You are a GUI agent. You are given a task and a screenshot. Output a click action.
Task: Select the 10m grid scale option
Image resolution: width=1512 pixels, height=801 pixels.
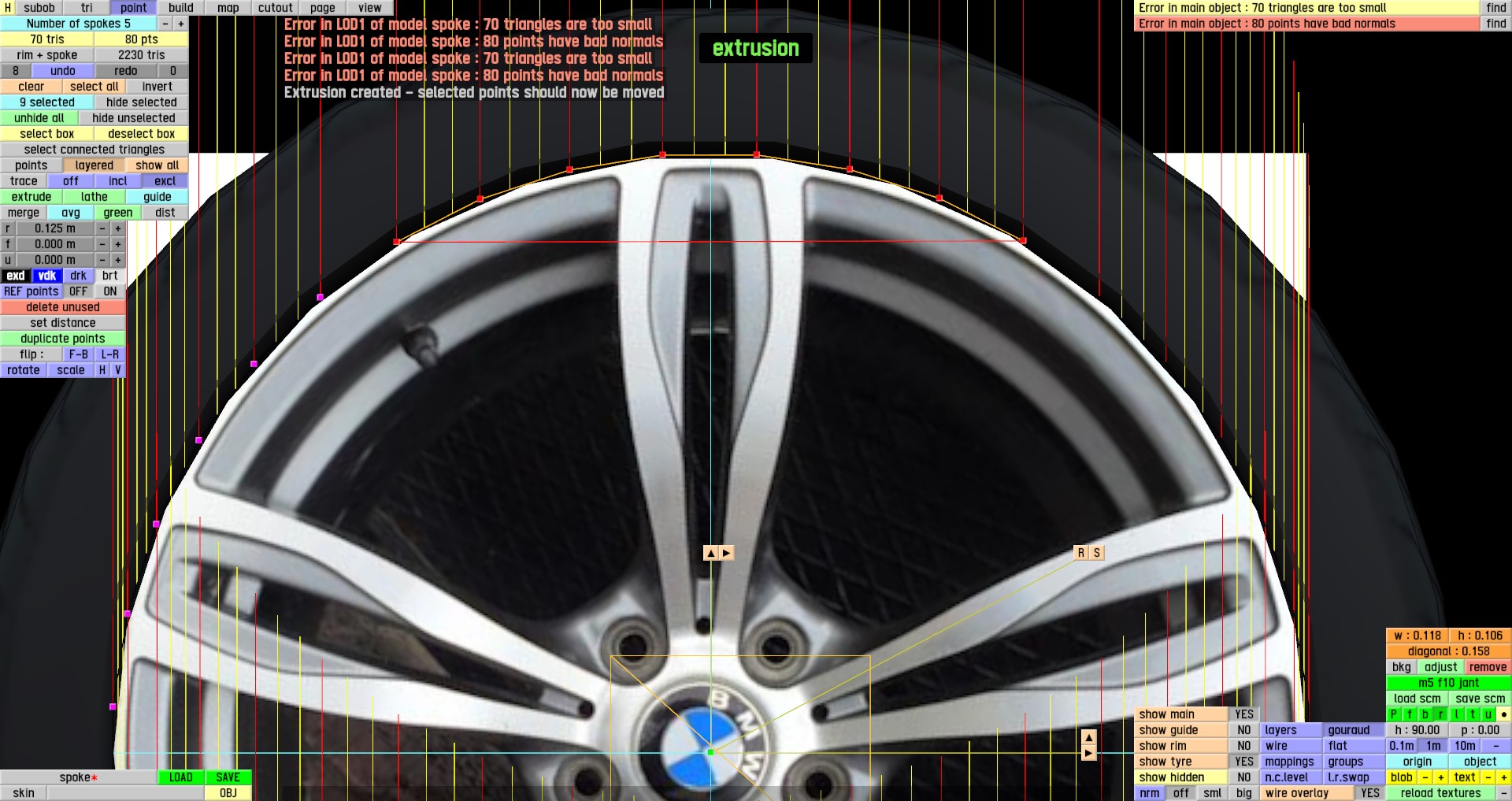pyautogui.click(x=1465, y=746)
